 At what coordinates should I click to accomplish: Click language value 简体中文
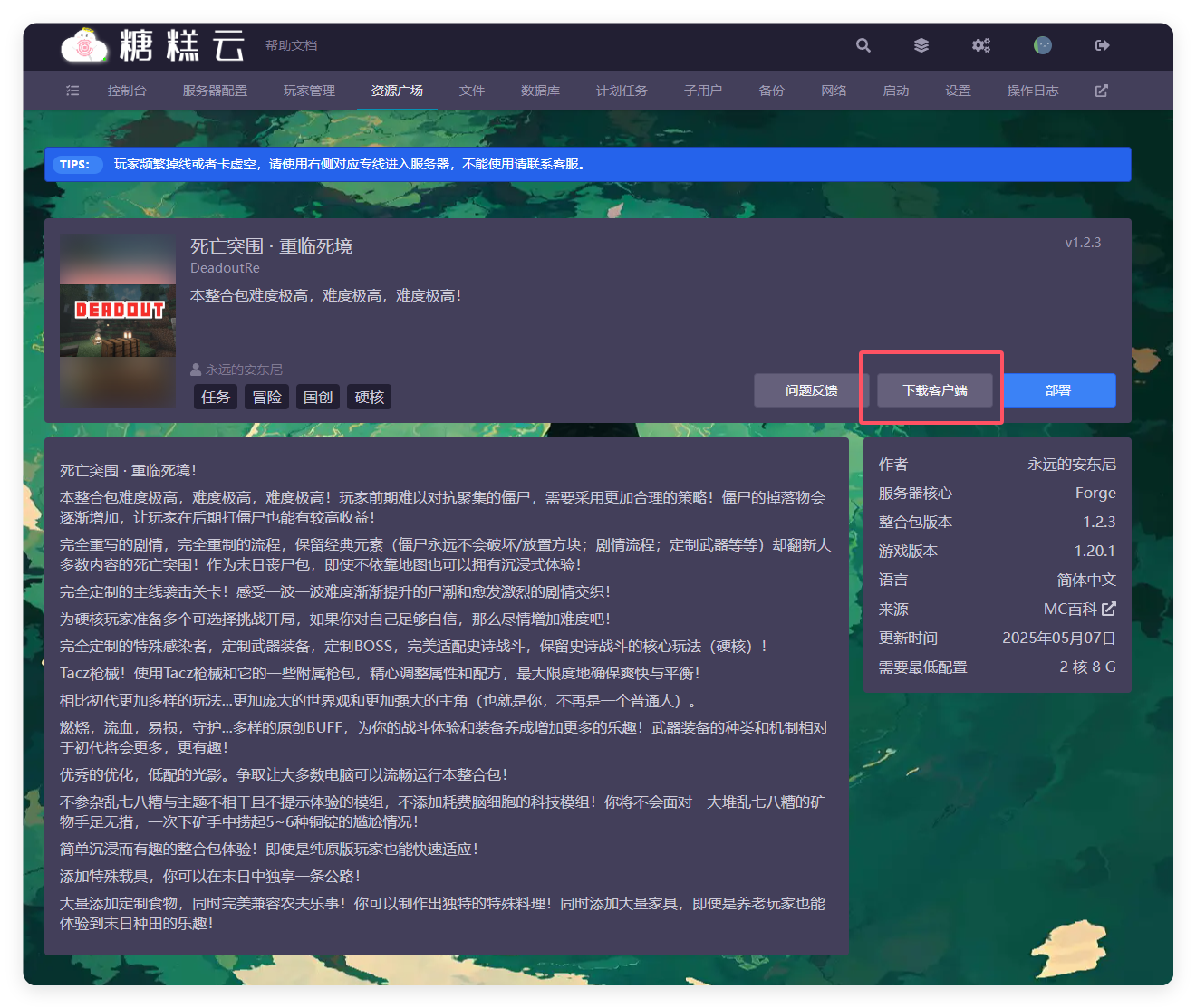[1086, 580]
